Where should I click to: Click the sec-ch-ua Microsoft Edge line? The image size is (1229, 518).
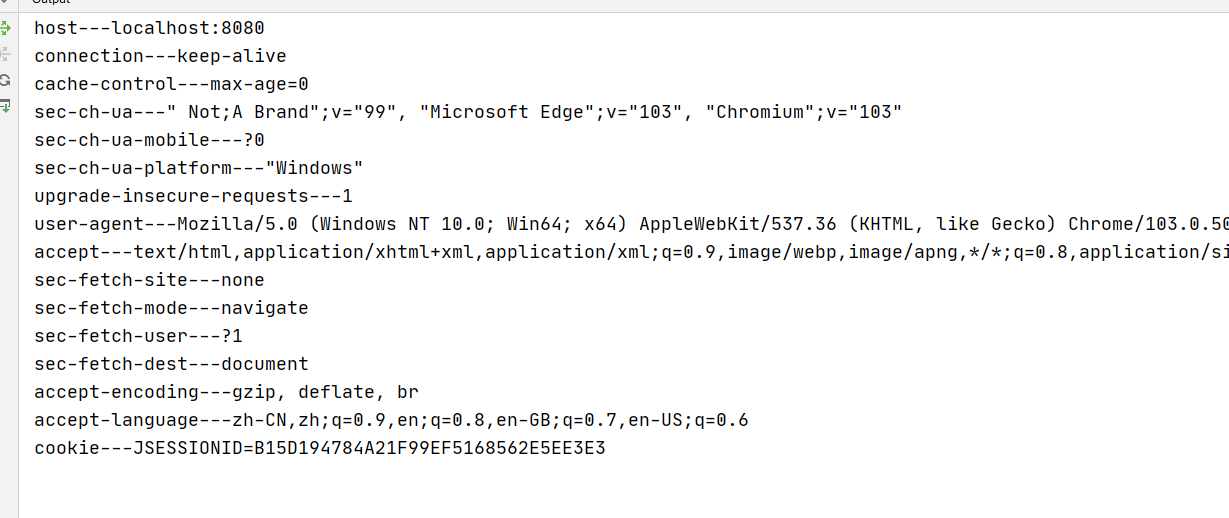point(468,112)
